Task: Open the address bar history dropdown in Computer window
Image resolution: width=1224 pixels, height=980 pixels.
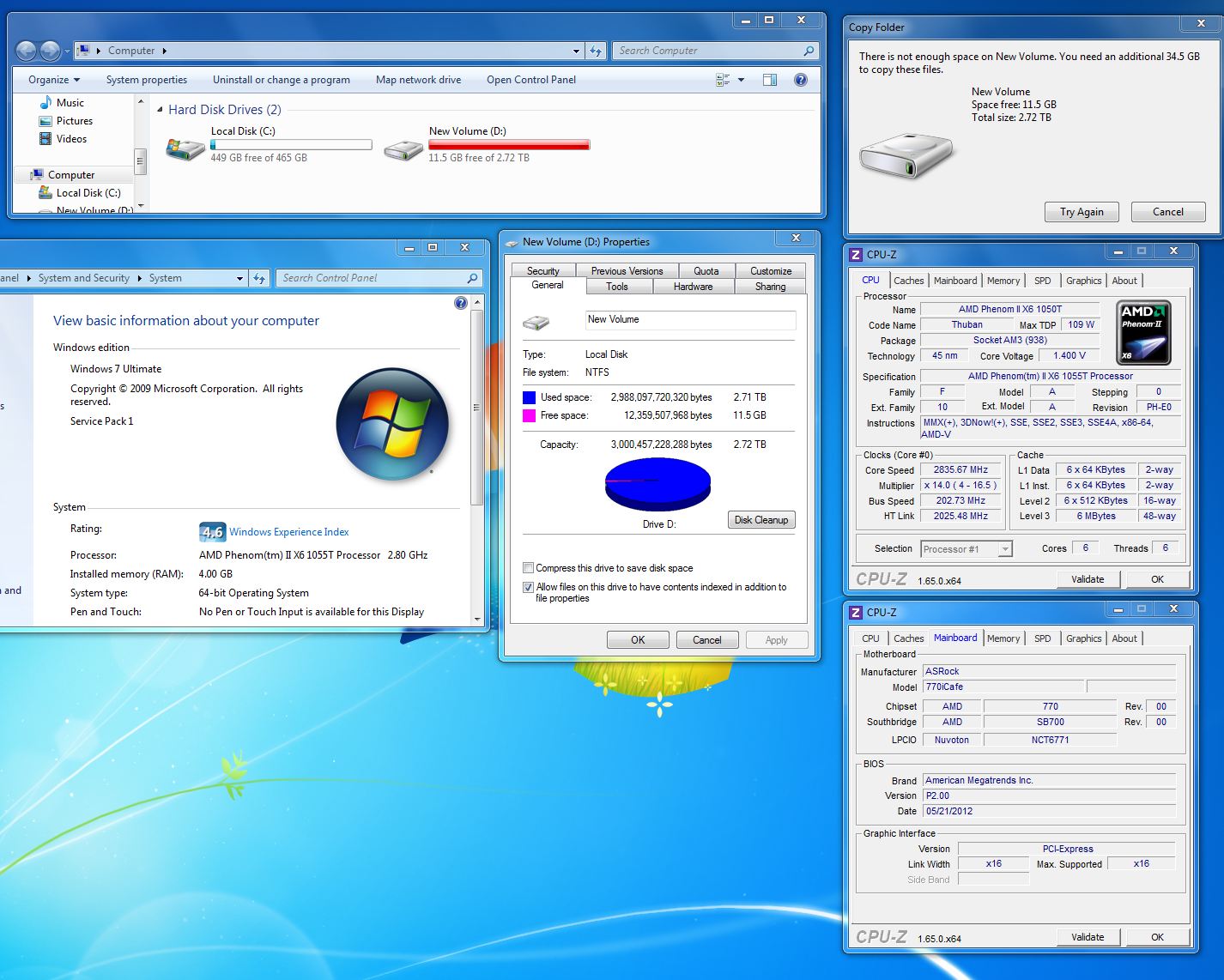Action: 576,51
